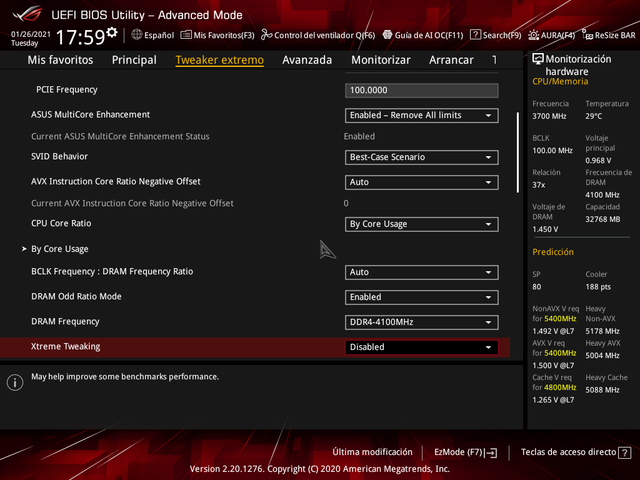The height and width of the screenshot is (480, 640).
Task: Click the ROG logo
Action: coord(27,14)
